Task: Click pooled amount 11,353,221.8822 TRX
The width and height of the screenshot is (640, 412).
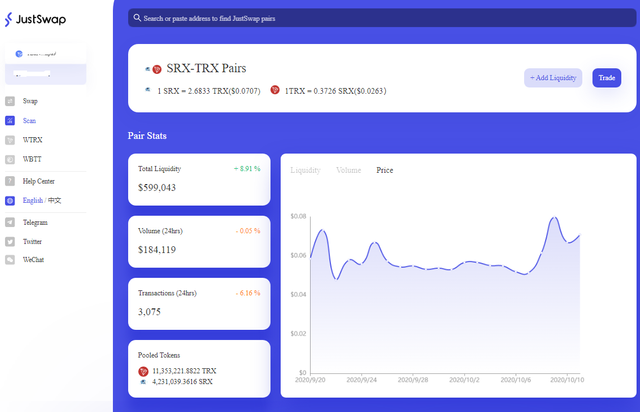Action: (184, 371)
